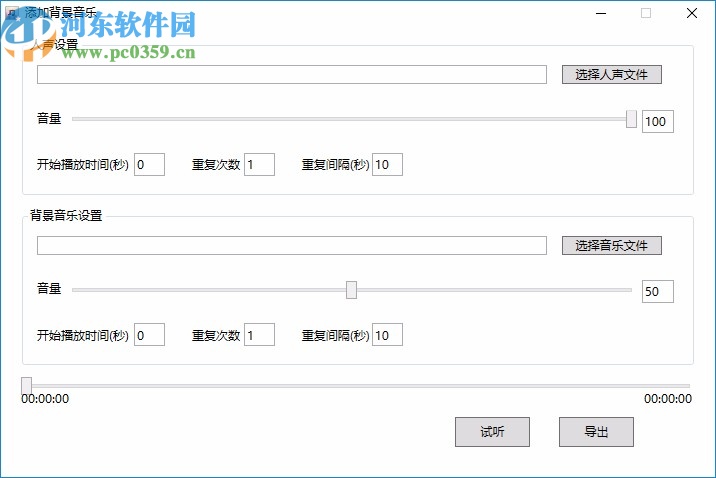The width and height of the screenshot is (716, 478).
Task: Click music 重复次数 input field
Action: coord(259,335)
